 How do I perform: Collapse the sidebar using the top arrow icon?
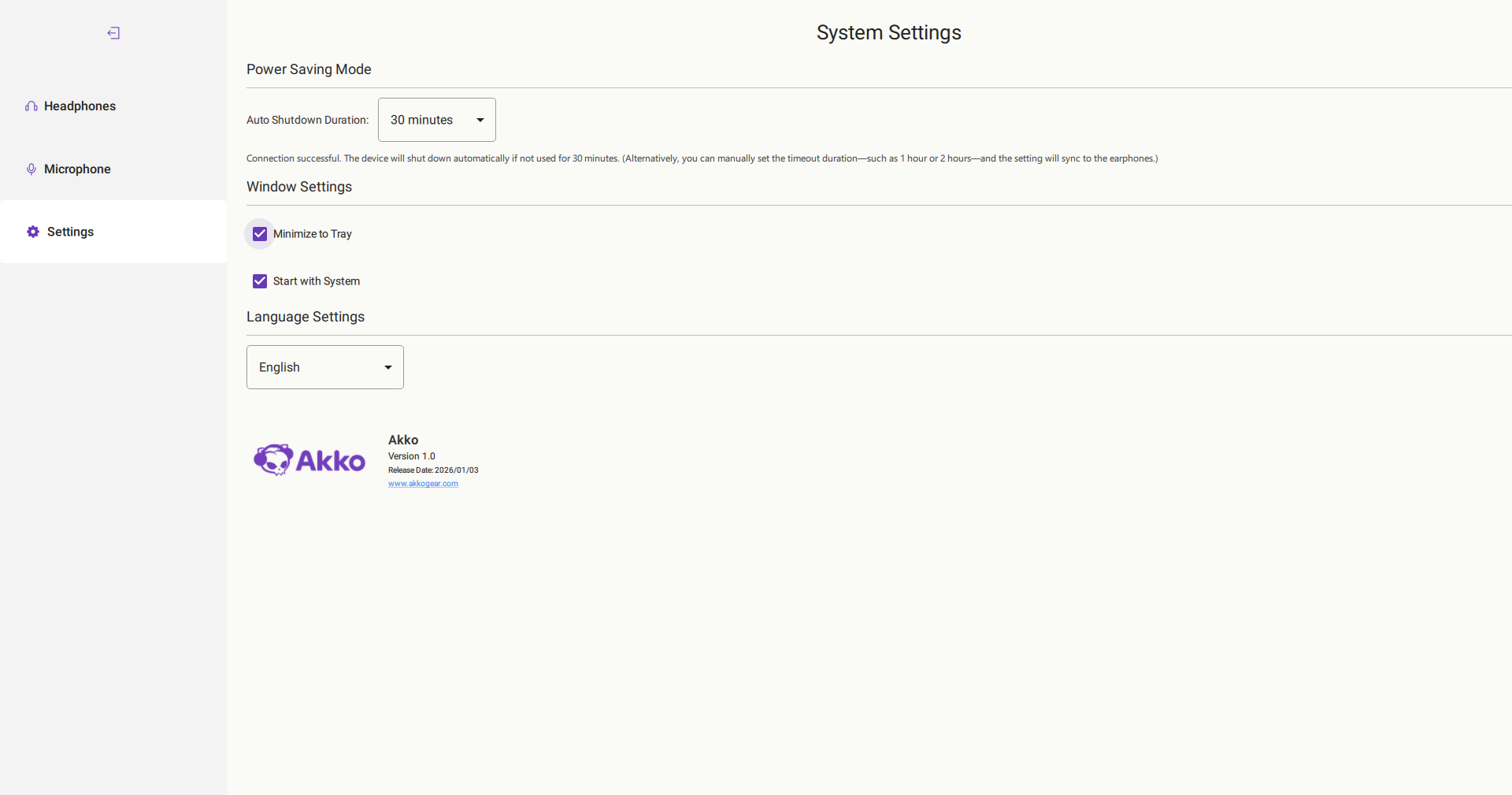[x=113, y=33]
